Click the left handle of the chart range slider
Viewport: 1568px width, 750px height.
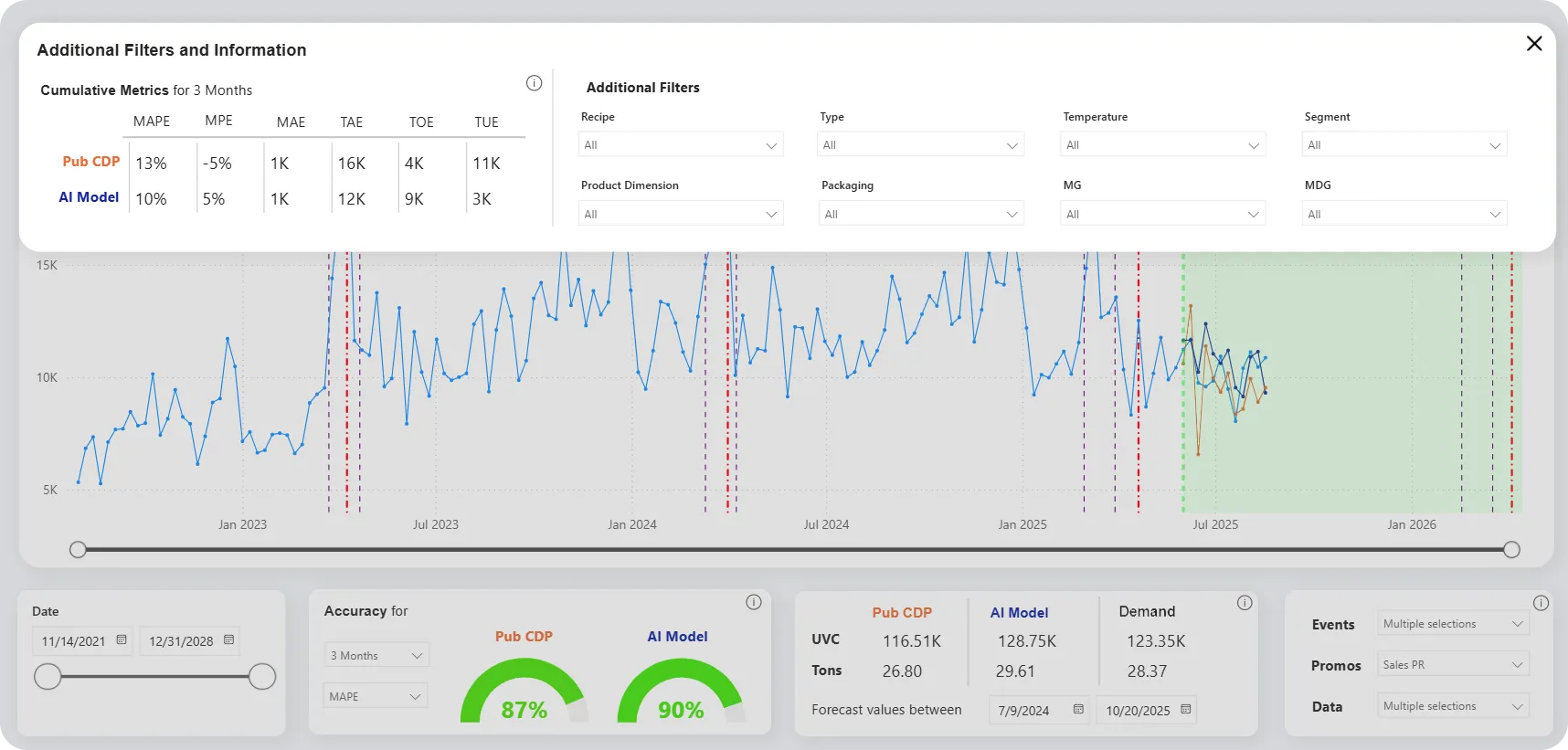[79, 549]
